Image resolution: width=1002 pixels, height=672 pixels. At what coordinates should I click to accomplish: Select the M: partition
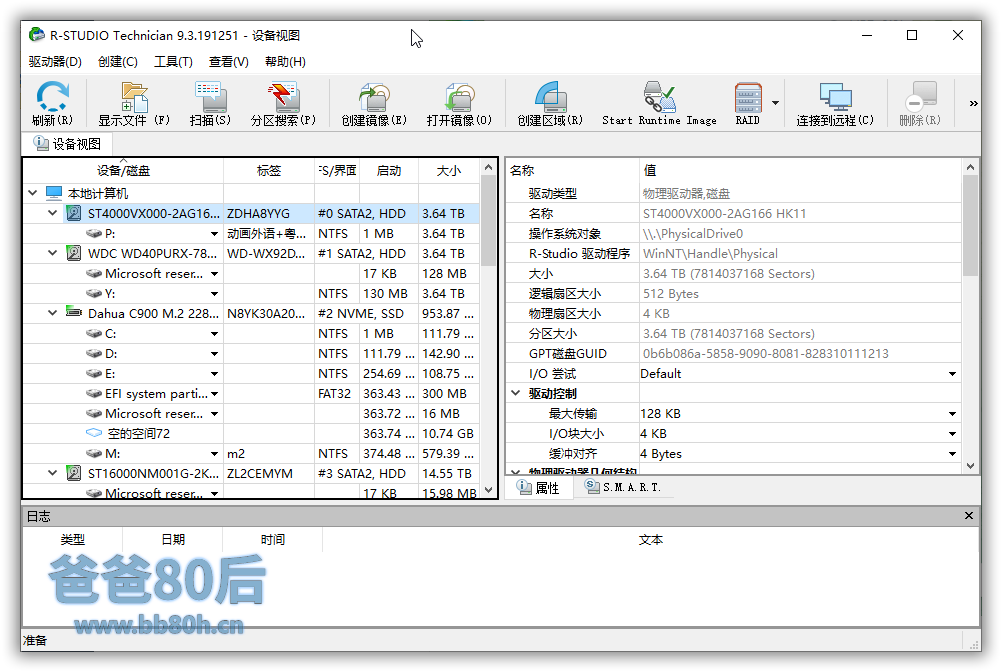pyautogui.click(x=251, y=454)
